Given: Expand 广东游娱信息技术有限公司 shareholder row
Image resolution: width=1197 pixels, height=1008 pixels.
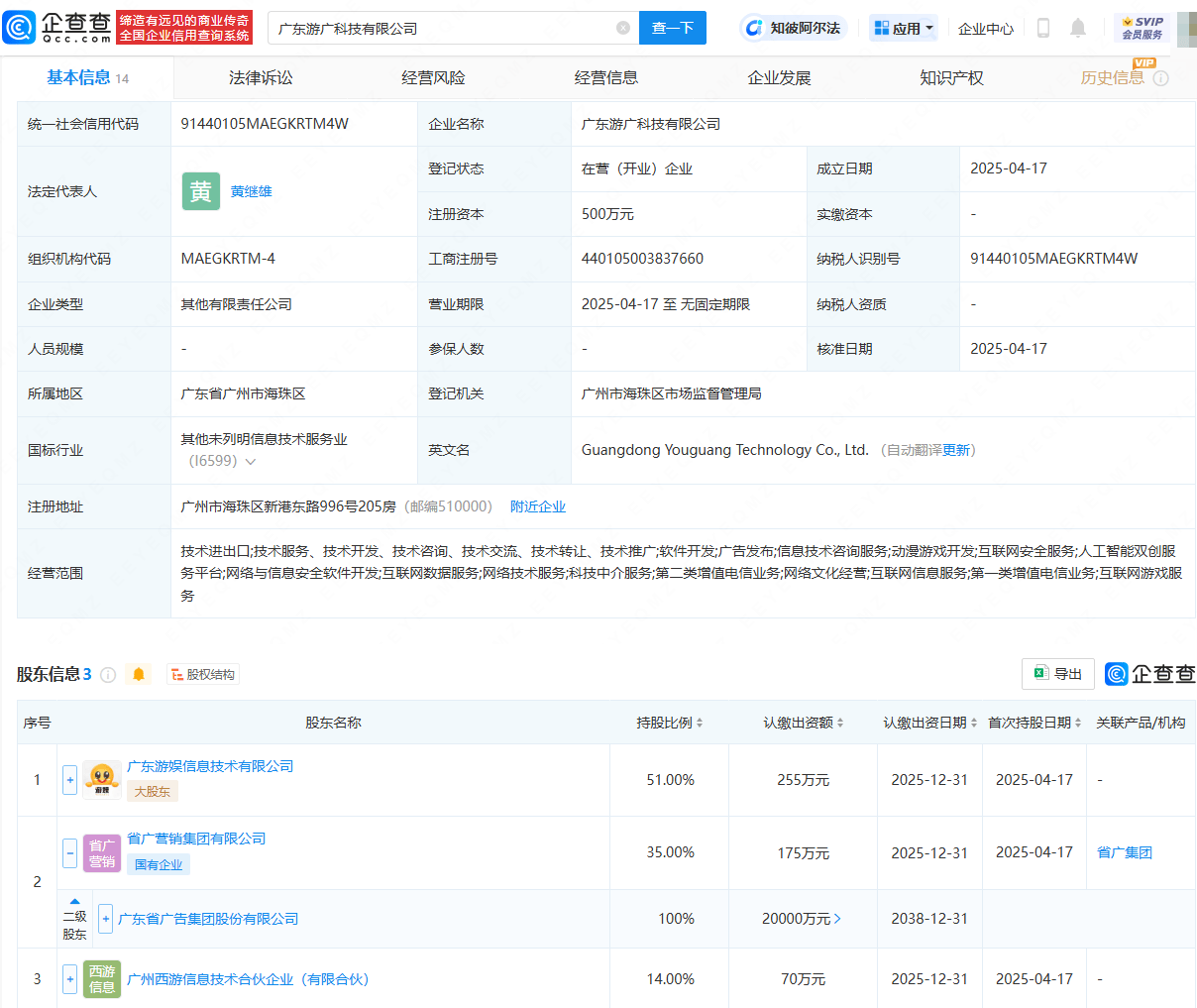Looking at the screenshot, I should tap(69, 780).
